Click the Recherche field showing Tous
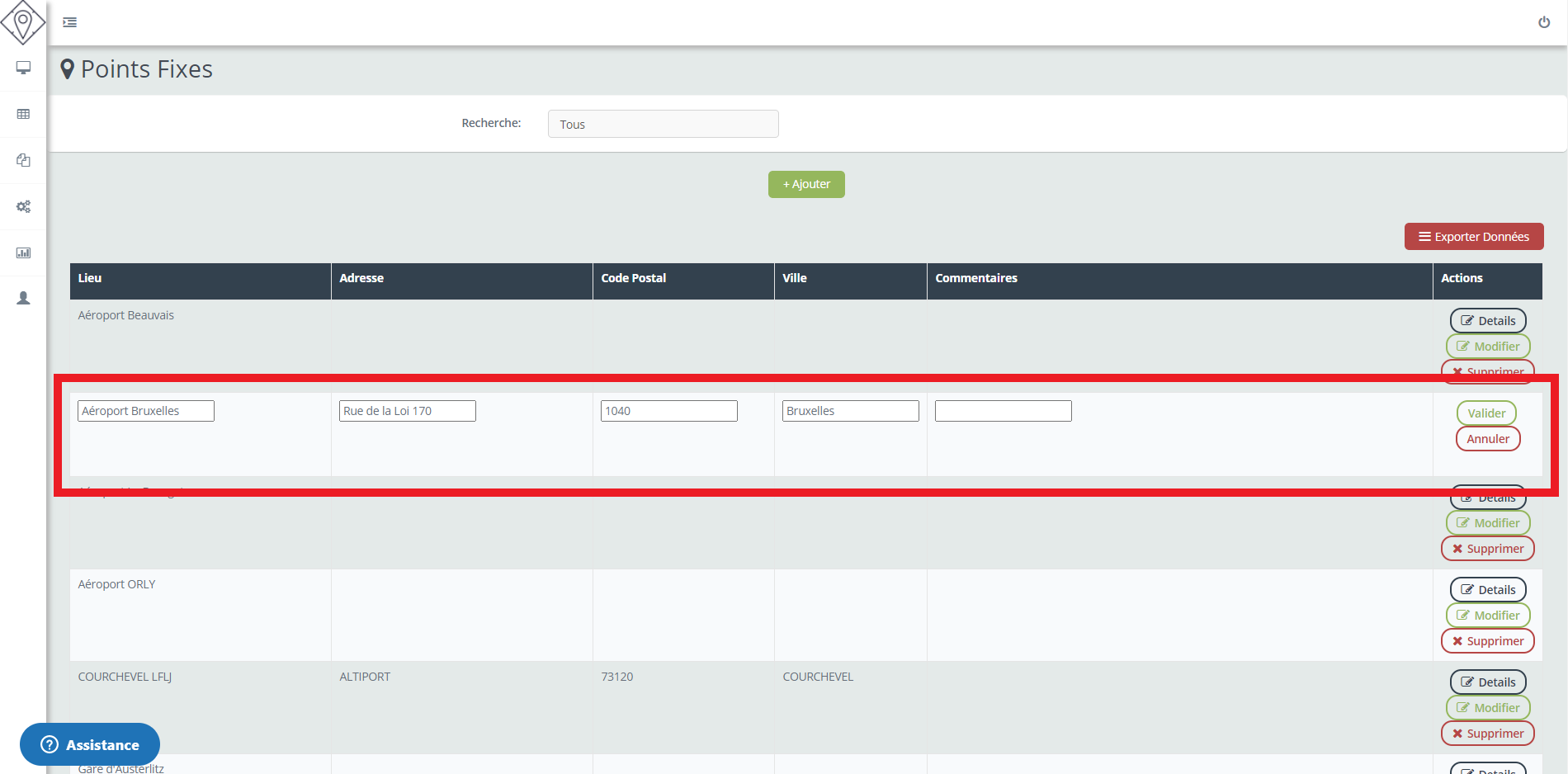The image size is (1568, 774). [x=663, y=124]
